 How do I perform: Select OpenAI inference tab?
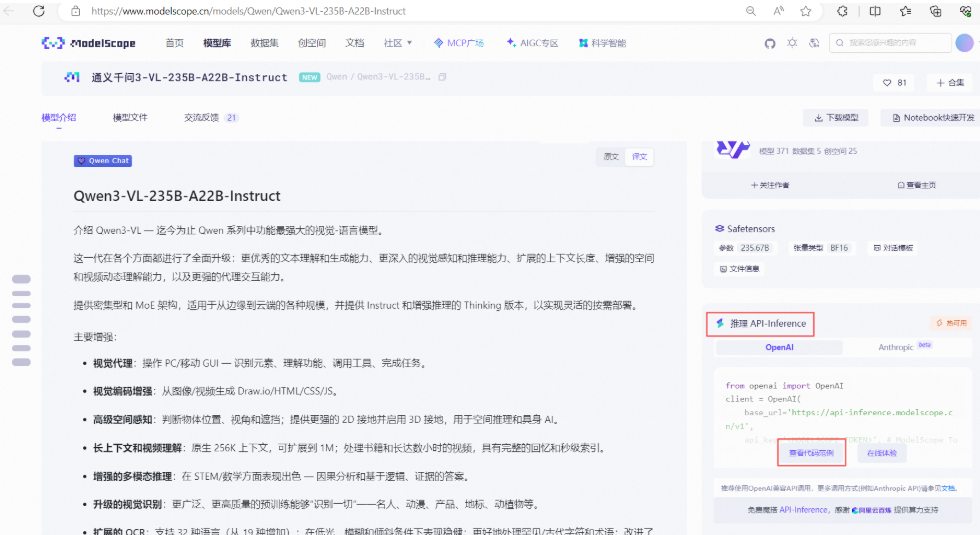click(779, 348)
